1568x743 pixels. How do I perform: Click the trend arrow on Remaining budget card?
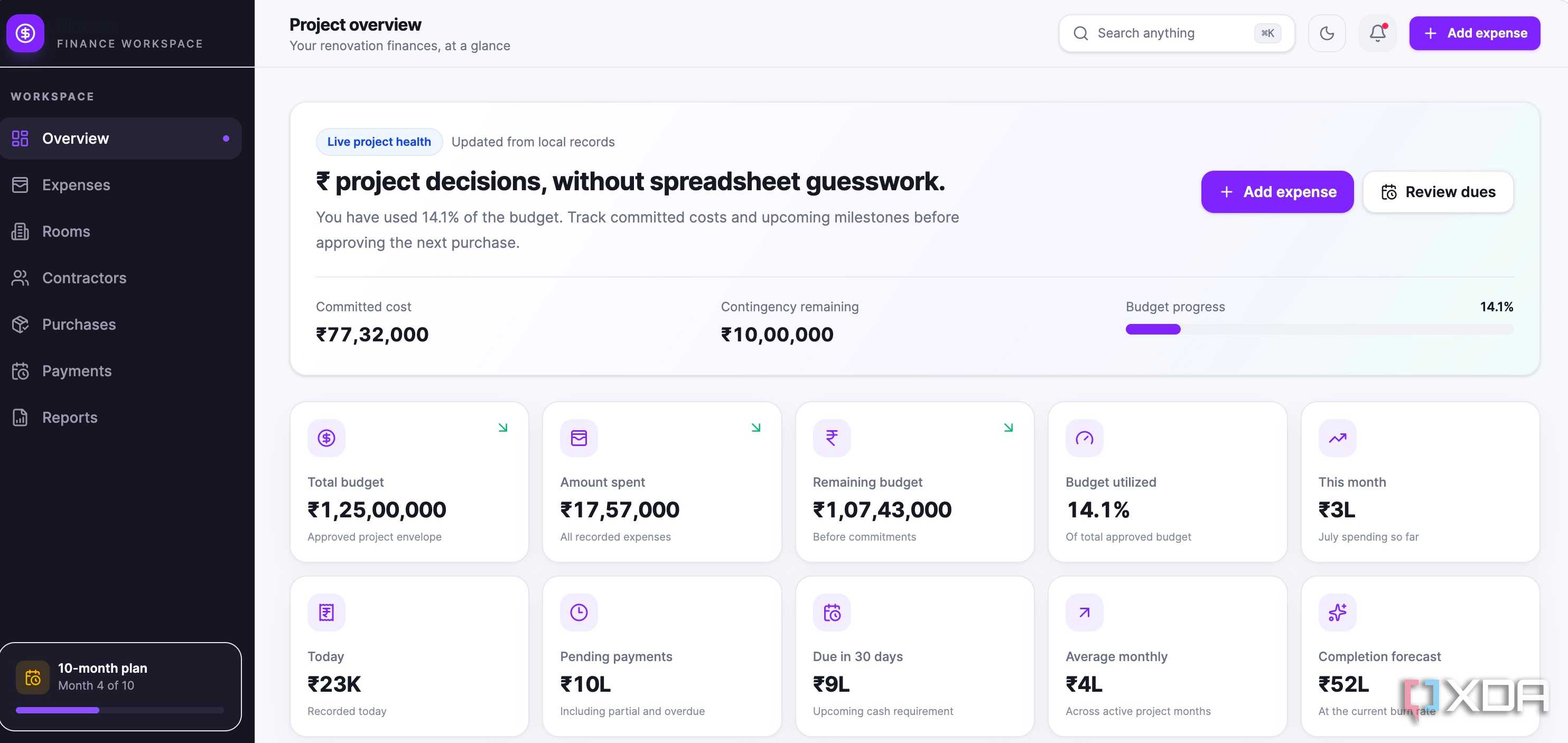tap(1009, 428)
